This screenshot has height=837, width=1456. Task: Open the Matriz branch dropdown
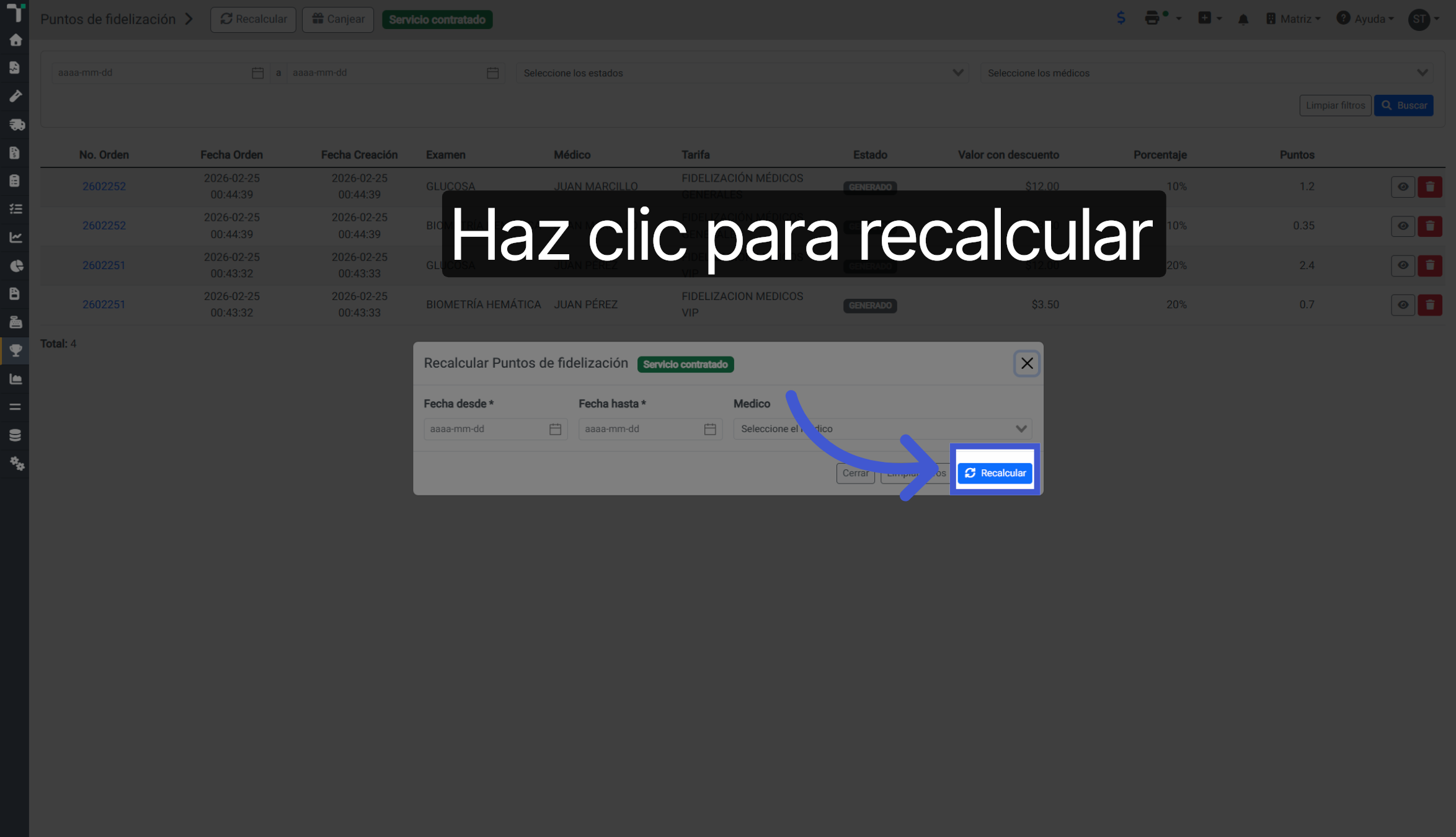click(x=1293, y=19)
